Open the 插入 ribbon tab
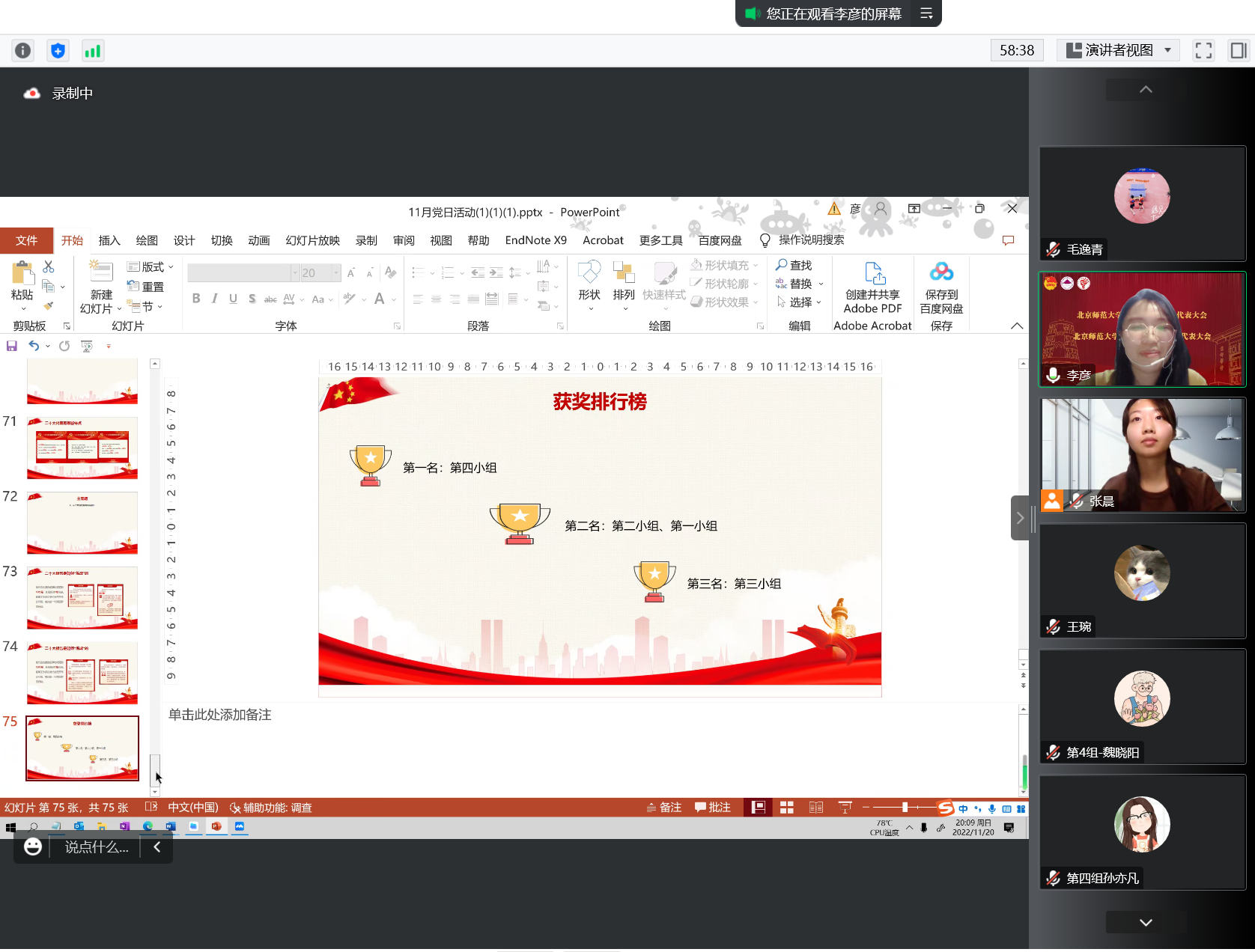The image size is (1255, 952). coord(109,240)
